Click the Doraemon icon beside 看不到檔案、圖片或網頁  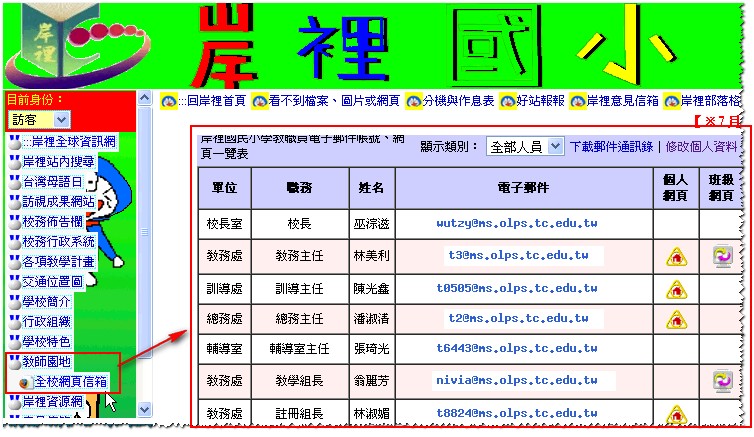pyautogui.click(x=260, y=101)
